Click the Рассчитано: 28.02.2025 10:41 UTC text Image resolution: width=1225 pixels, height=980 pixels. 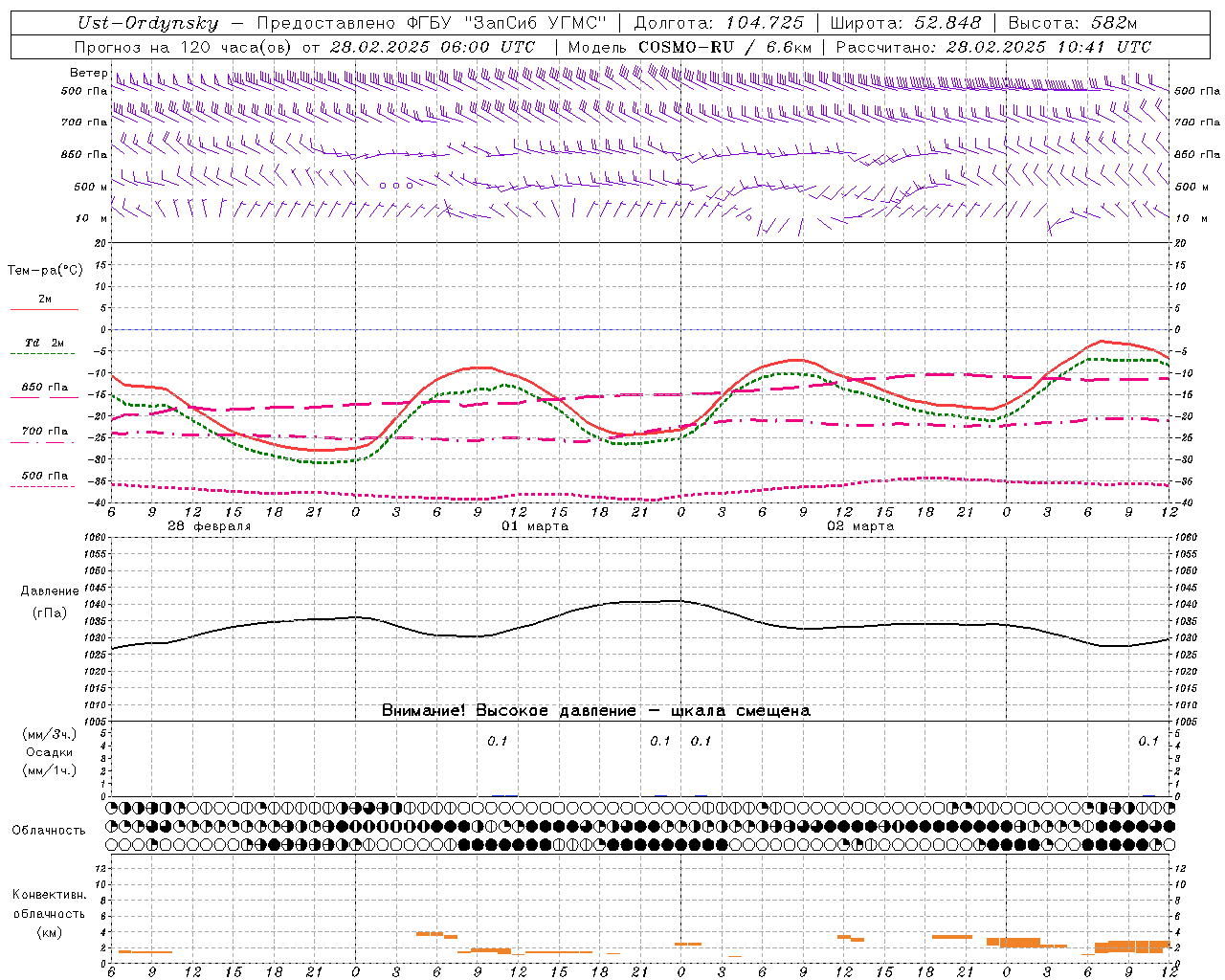[993, 47]
